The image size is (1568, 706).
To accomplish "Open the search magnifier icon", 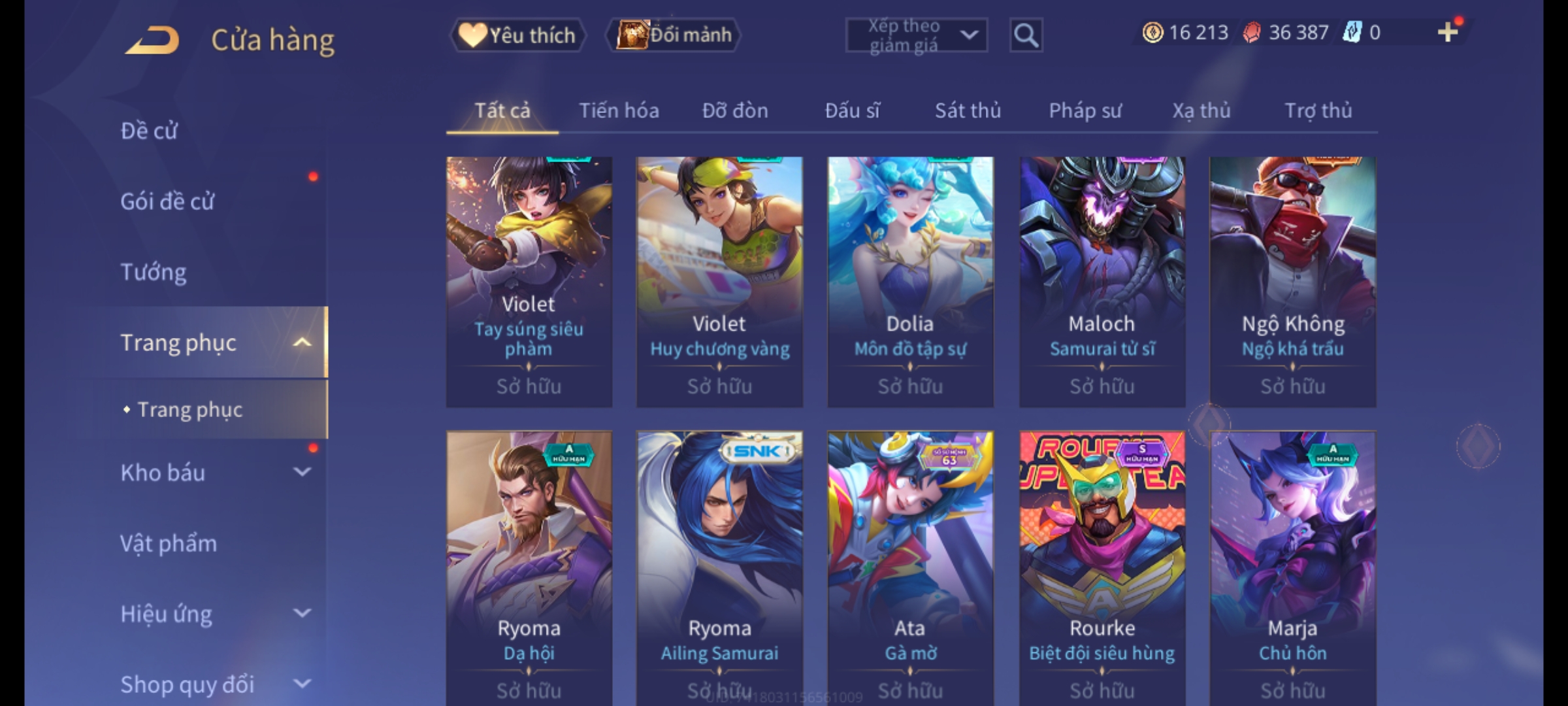I will coord(1026,35).
